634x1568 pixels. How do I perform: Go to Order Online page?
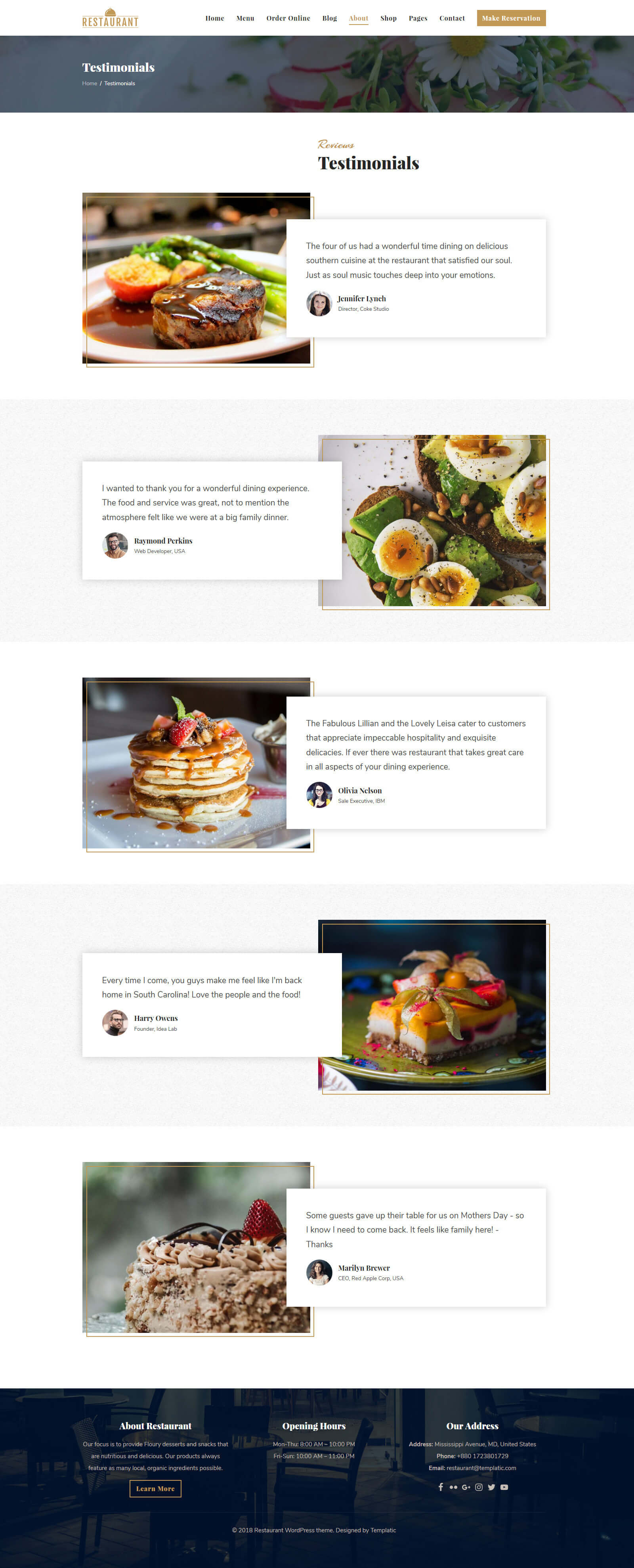coord(288,18)
